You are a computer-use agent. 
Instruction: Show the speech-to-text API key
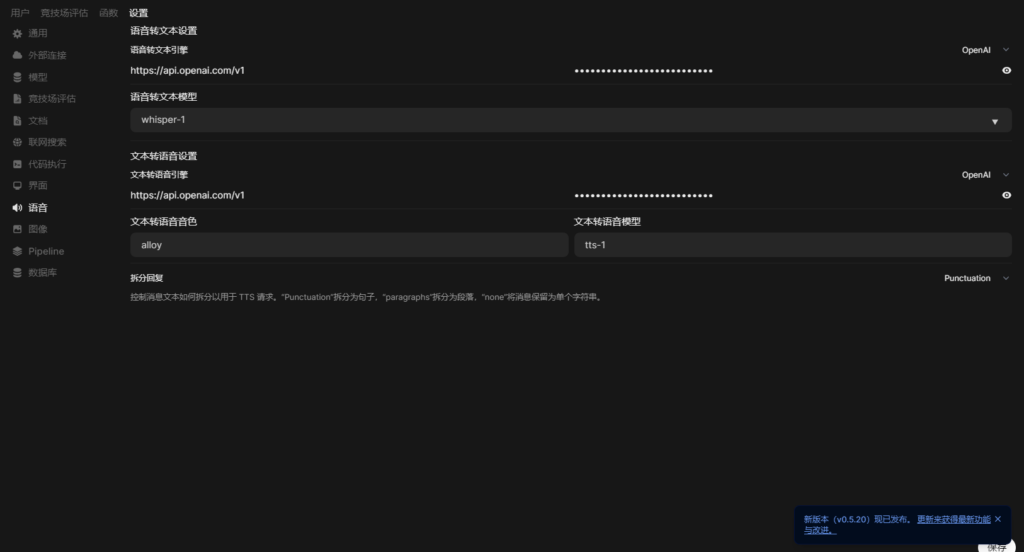coord(1006,71)
